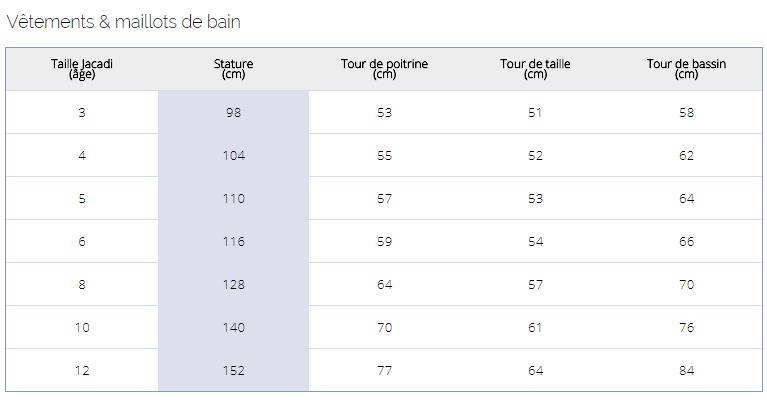Image resolution: width=767 pixels, height=400 pixels.
Task: Select the size 5 age cell
Action: [82, 199]
